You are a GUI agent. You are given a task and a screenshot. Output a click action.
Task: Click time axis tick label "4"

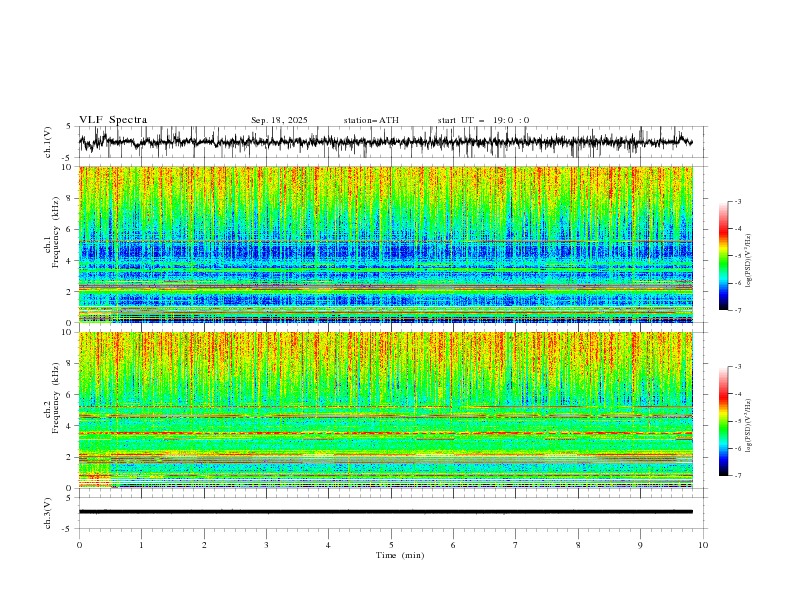point(328,545)
